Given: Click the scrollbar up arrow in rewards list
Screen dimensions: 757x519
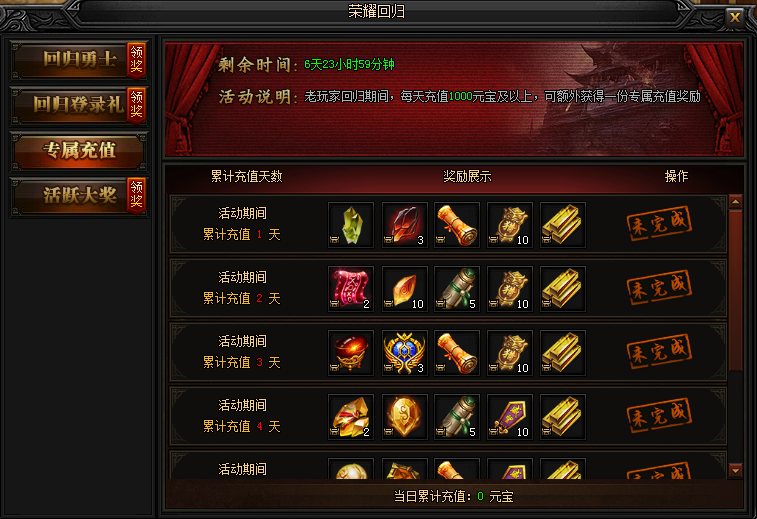Looking at the screenshot, I should (735, 201).
